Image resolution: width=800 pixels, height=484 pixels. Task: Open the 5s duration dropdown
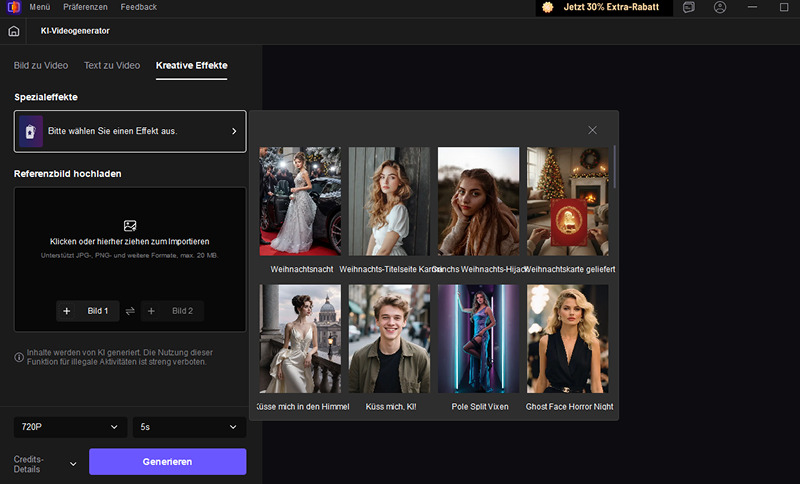pos(189,427)
